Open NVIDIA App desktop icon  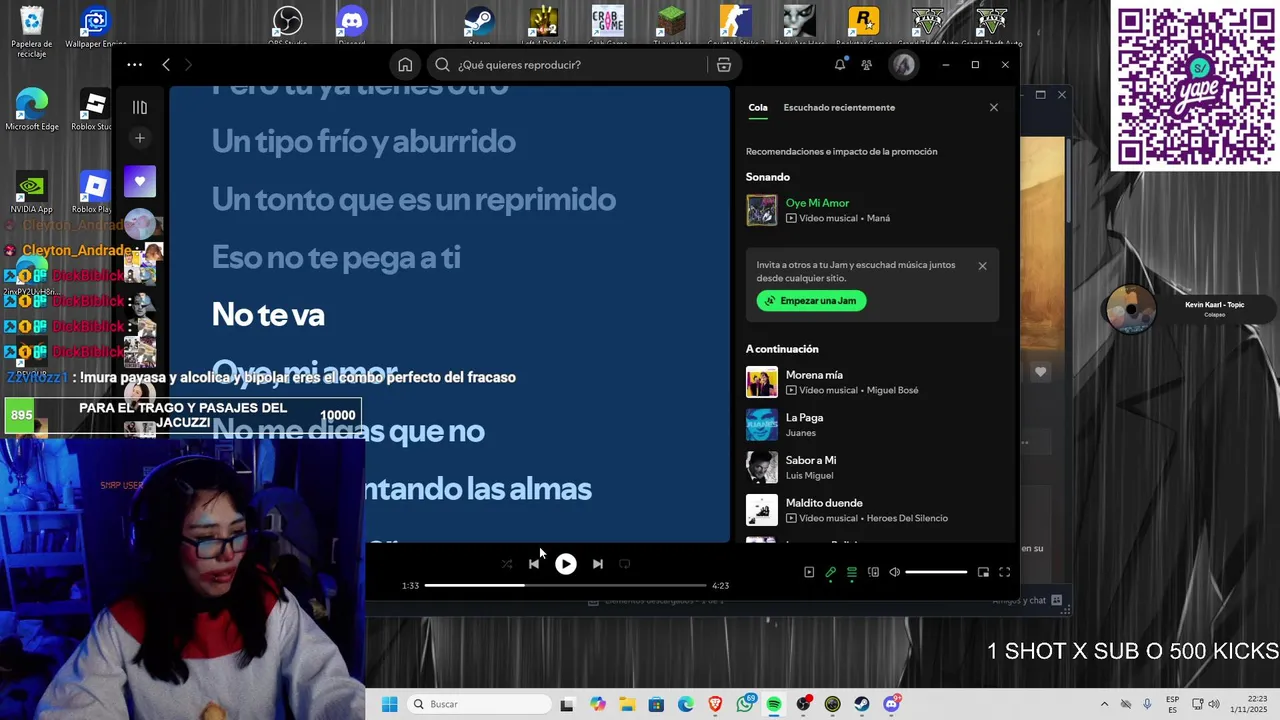32,192
